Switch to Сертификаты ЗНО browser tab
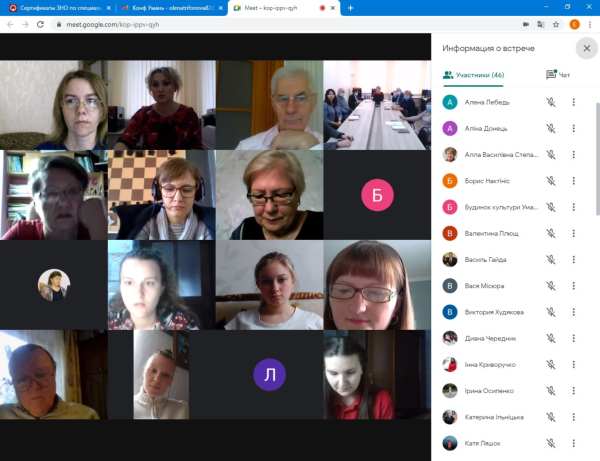600x461 pixels. (x=55, y=7)
